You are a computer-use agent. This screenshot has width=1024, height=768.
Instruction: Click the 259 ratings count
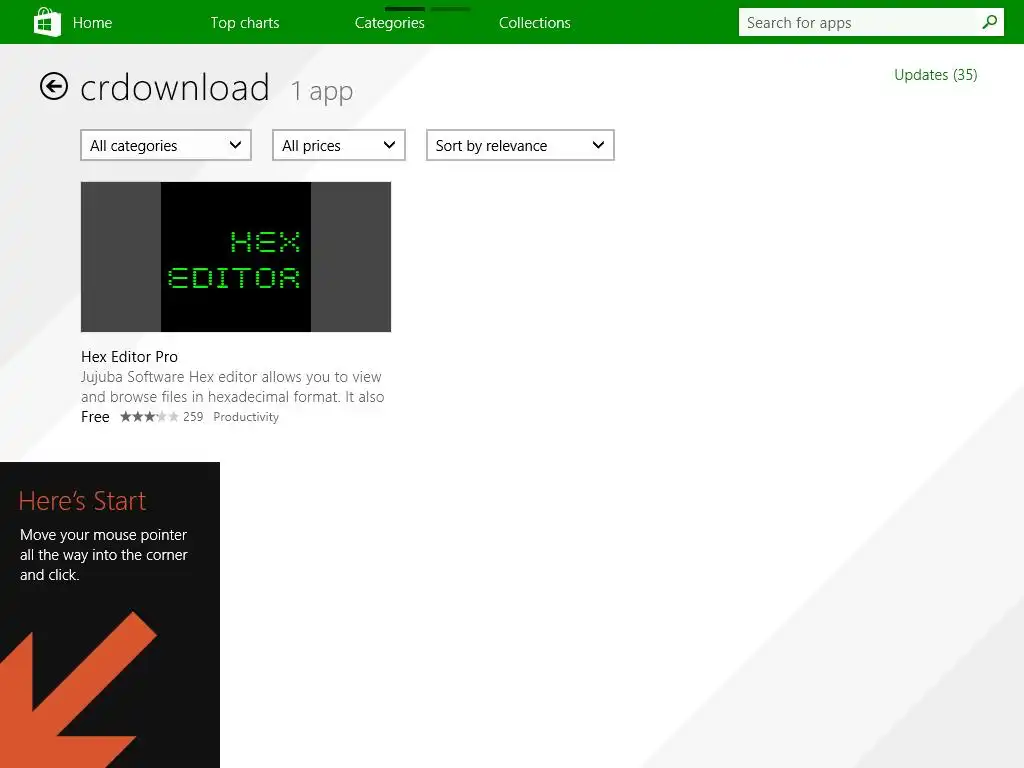[x=193, y=417]
